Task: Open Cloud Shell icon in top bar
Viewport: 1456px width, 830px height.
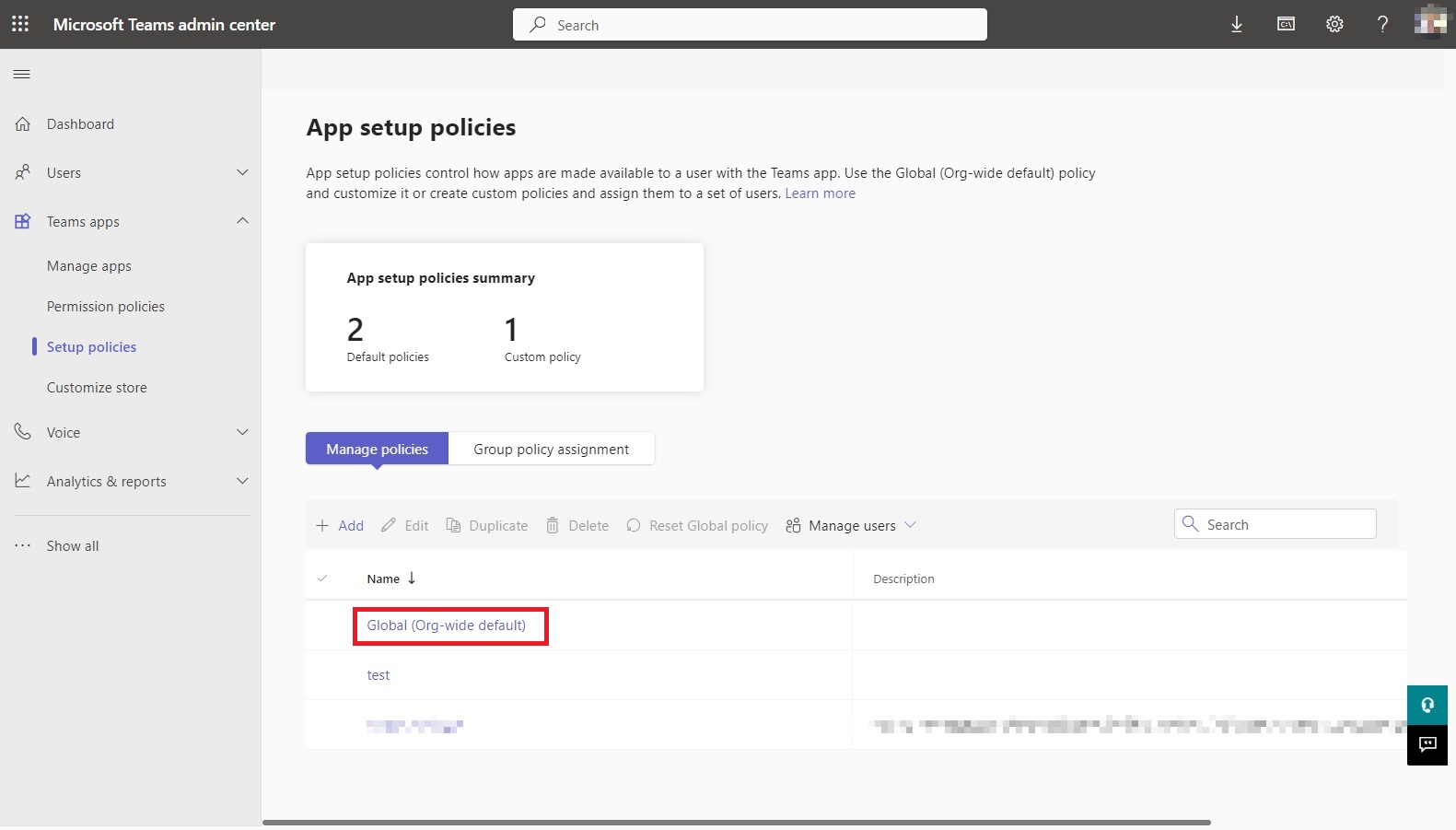Action: 1286,25
